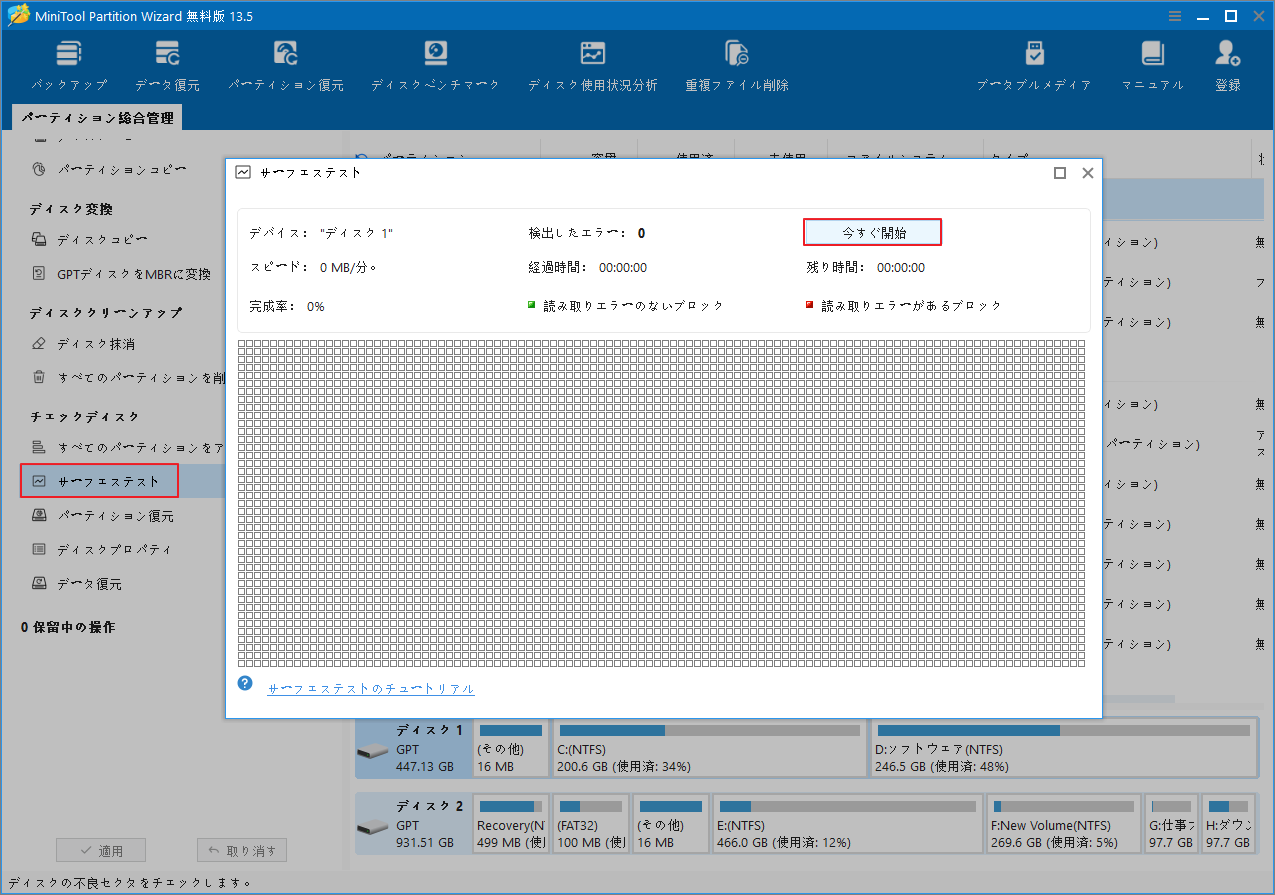Open the サーフェステストのチュートリアル link
The width and height of the screenshot is (1275, 895).
tap(370, 686)
